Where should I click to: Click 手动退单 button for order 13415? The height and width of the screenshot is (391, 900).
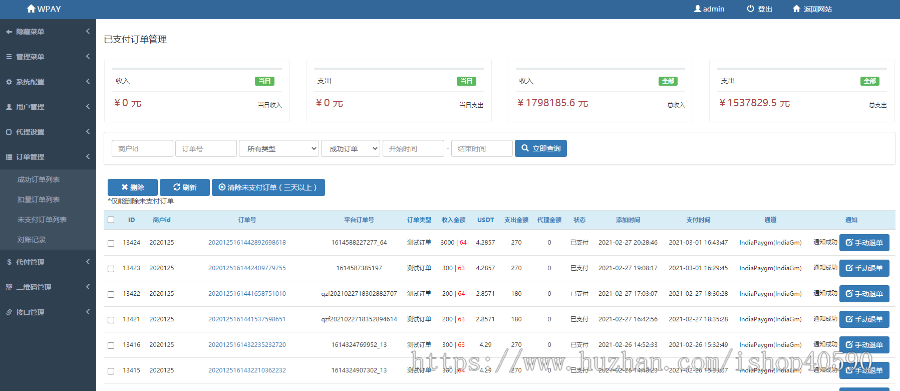pyautogui.click(x=864, y=370)
